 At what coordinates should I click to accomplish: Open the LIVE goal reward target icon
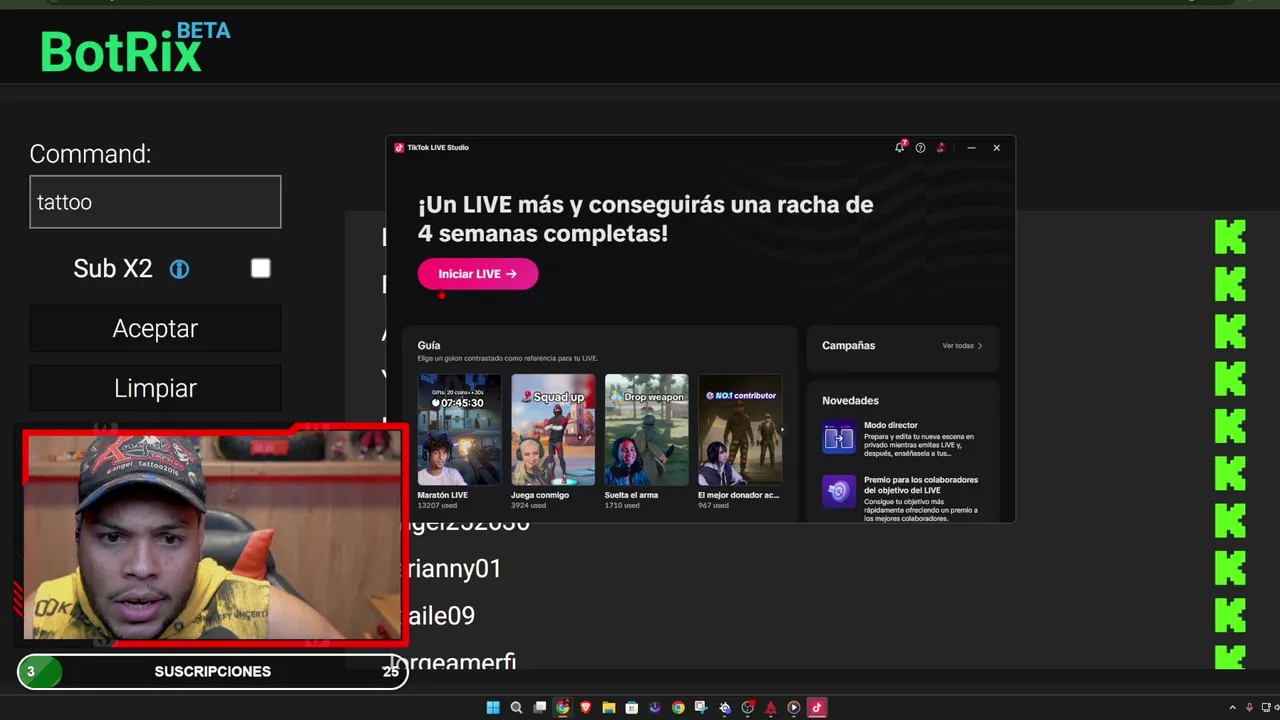839,491
